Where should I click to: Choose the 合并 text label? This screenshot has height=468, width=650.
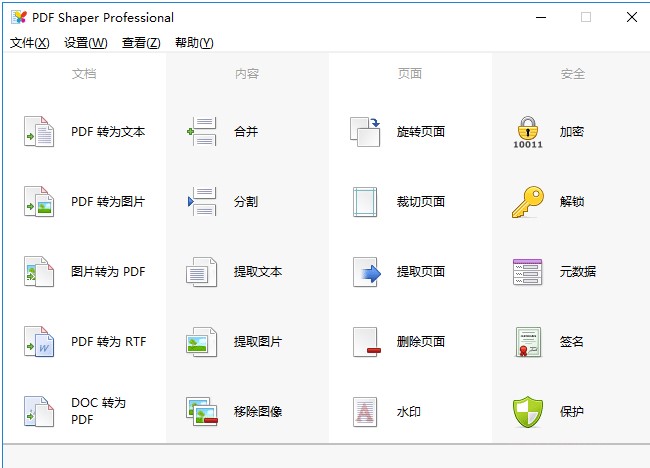[x=246, y=131]
